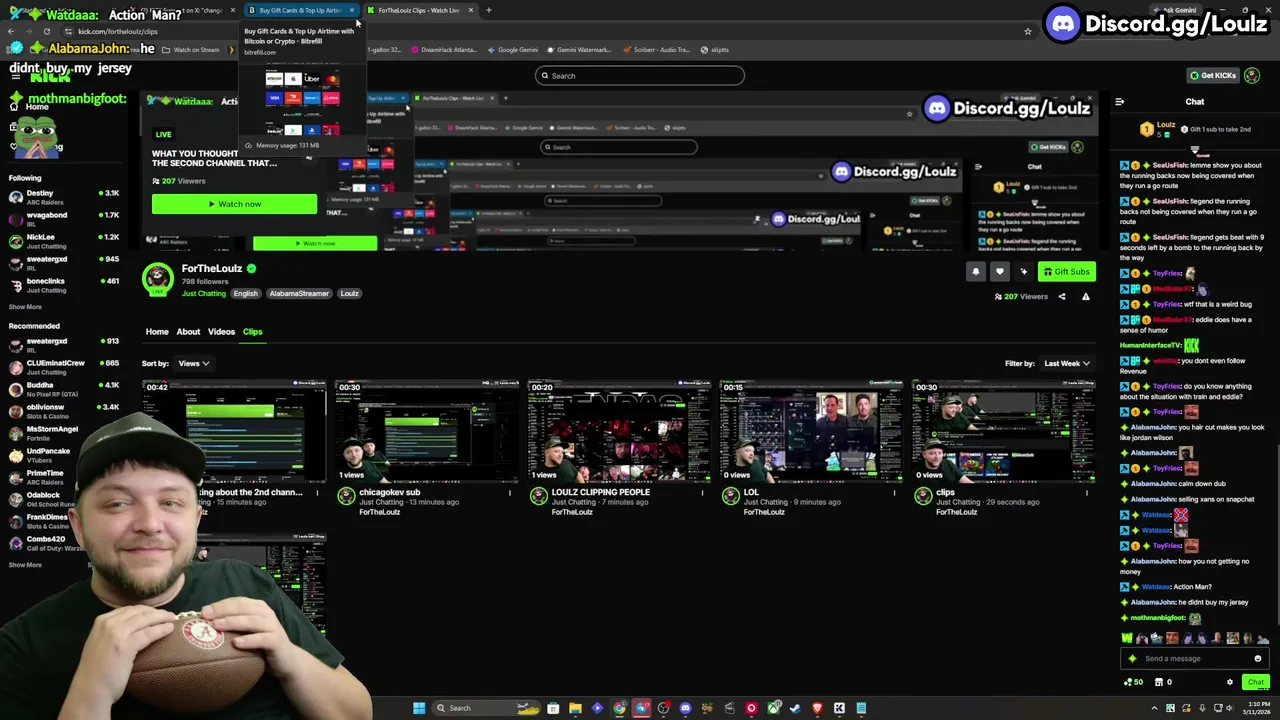This screenshot has height=720, width=1280.
Task: Show hidden system tray icons
Action: tap(1155, 708)
